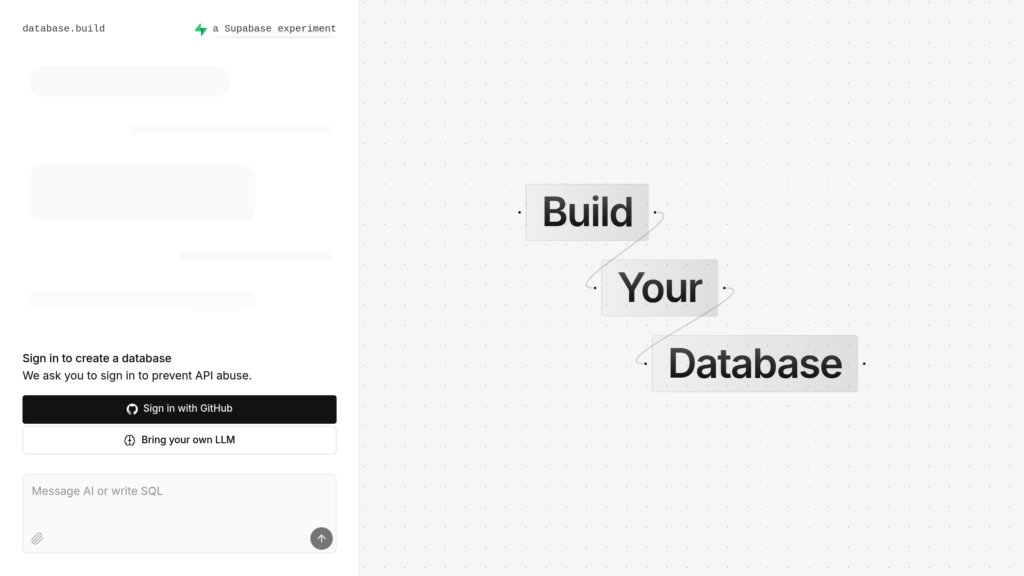Click Sign in with GitHub
Viewport: 1024px width, 576px height.
[179, 408]
